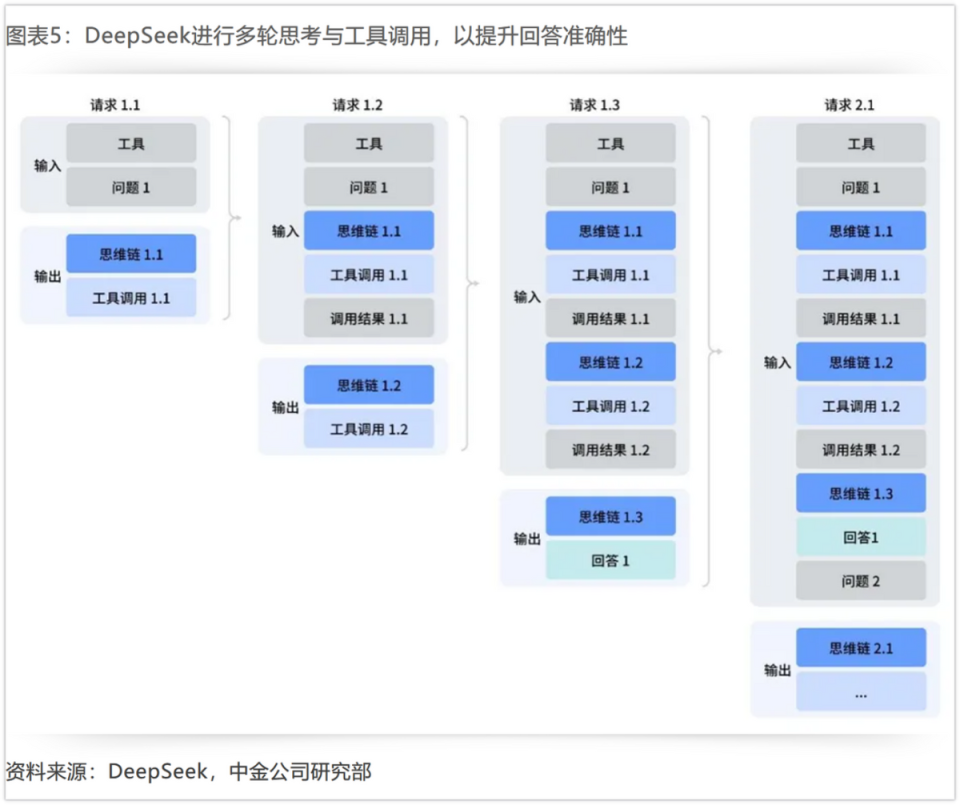Click the 工具调用 1.2 output block in 请求 1.2
This screenshot has height=805, width=960.
(369, 429)
